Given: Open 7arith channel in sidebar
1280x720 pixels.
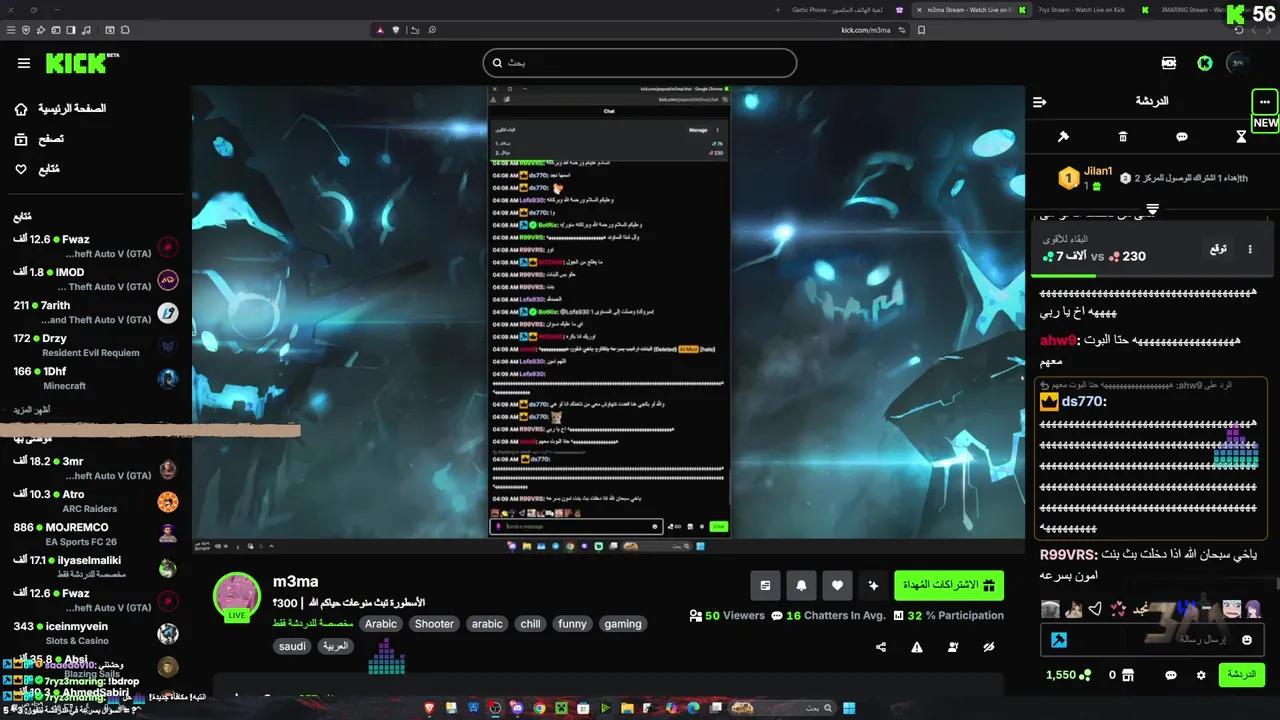Looking at the screenshot, I should coord(95,313).
